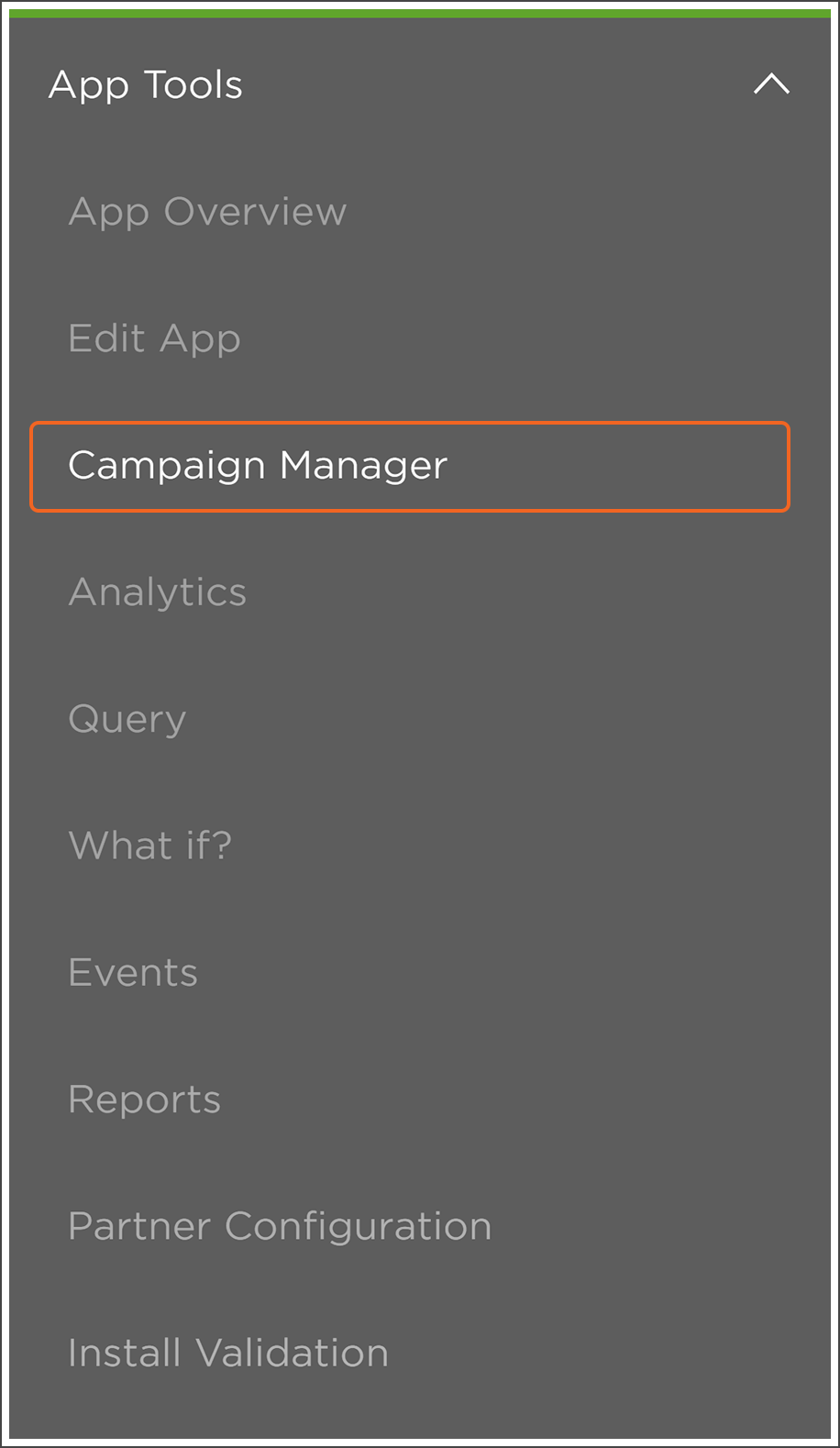This screenshot has height=1448, width=840.
Task: Open Install Validation tool at the bottom
Action: pyautogui.click(x=228, y=1353)
